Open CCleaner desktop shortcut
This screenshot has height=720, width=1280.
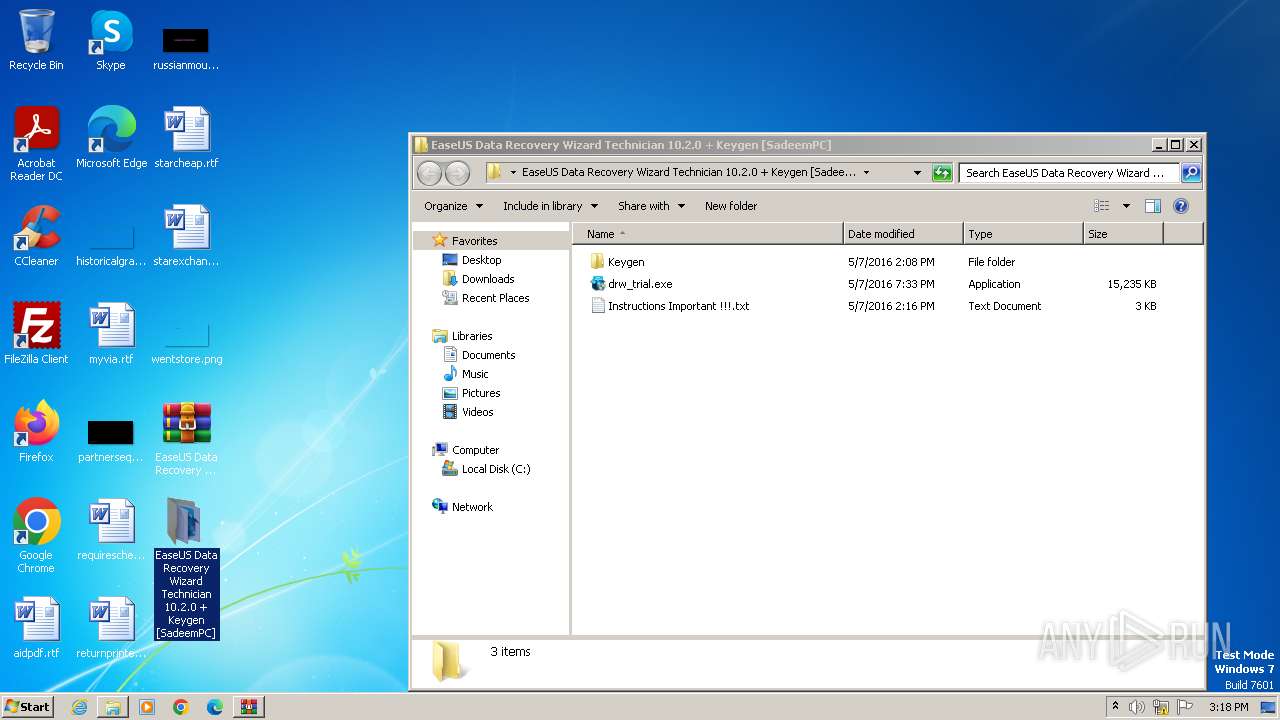pos(36,236)
